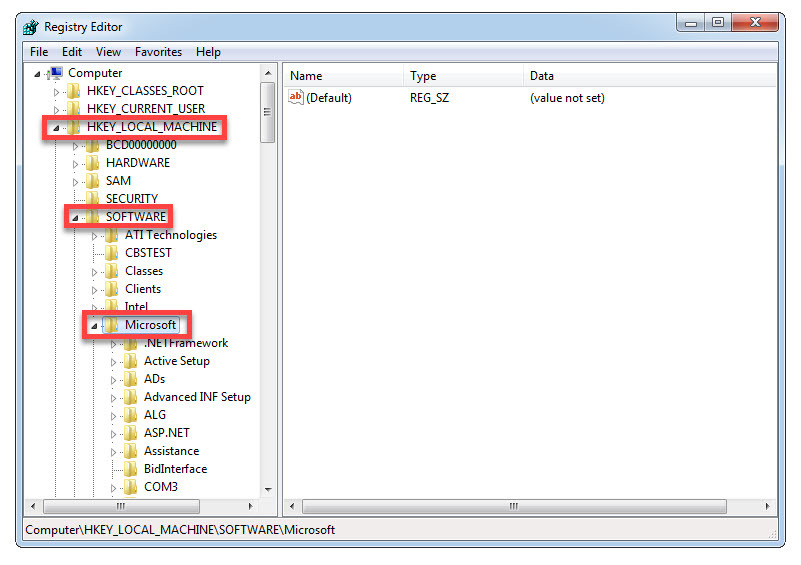Click the ALG folder icon
This screenshot has height=565, width=801.
[131, 415]
